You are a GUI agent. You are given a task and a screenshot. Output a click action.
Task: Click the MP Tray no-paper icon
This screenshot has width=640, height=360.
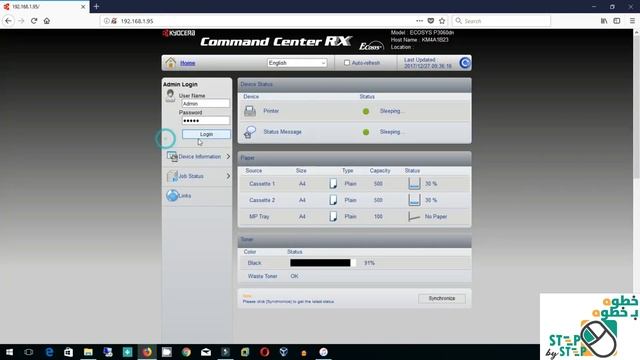coord(413,216)
